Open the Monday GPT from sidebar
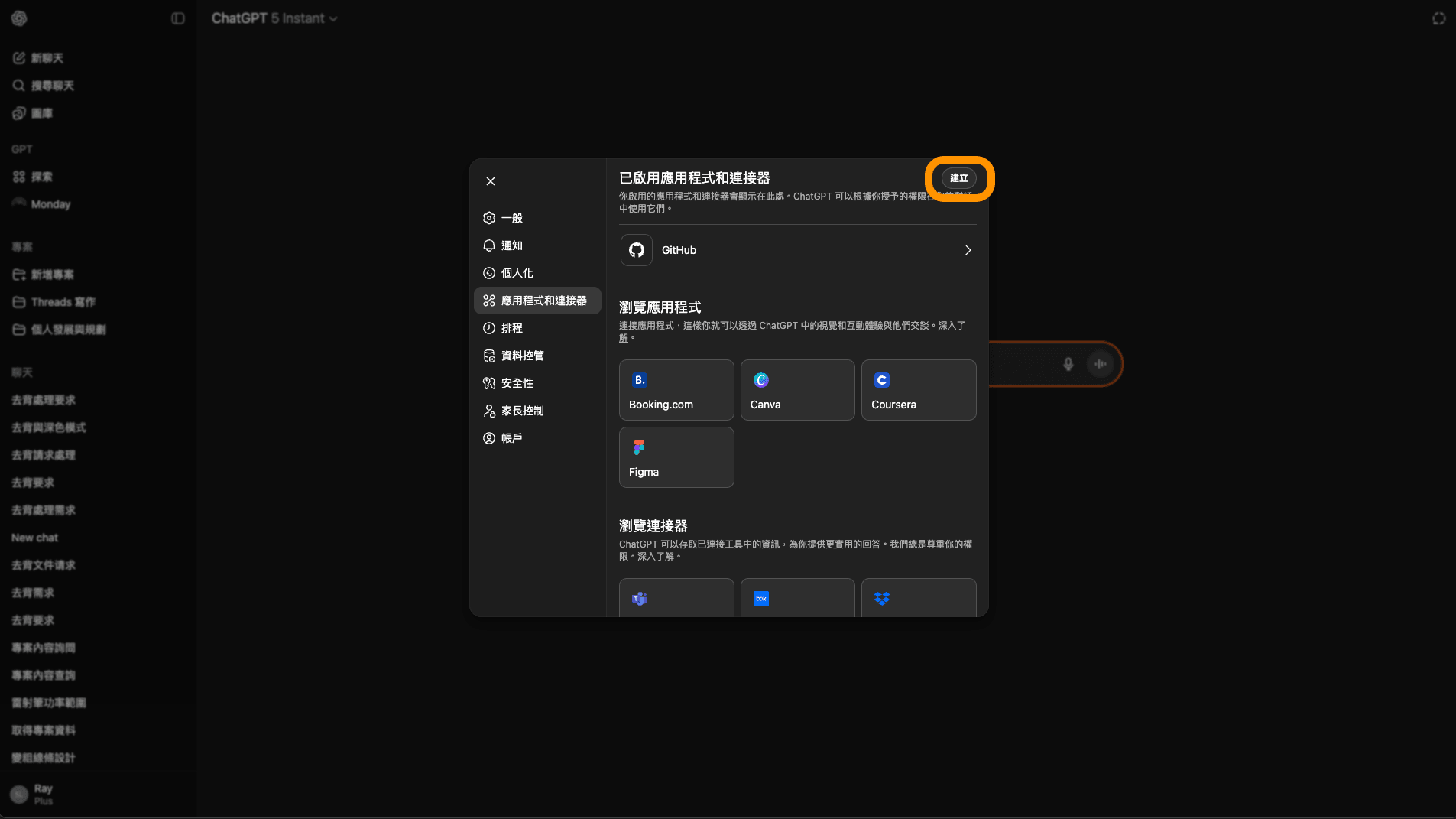The height and width of the screenshot is (819, 1456). (x=50, y=203)
